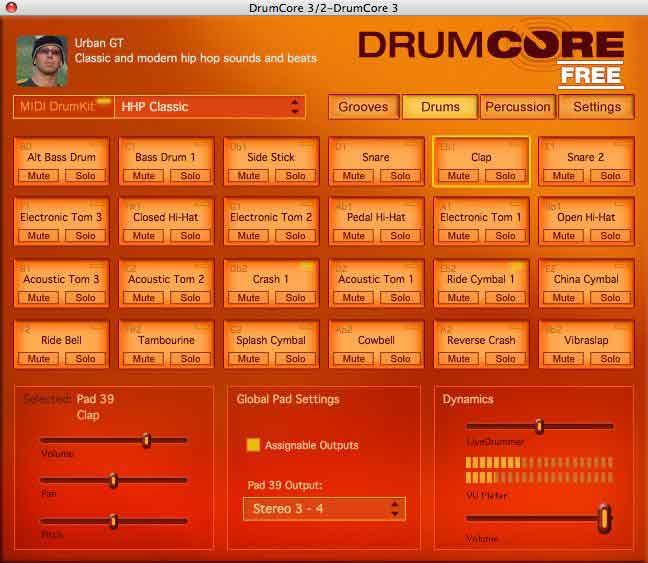
Task: Open the Pad 39 Output Stereo 3-4 dropdown
Action: (x=324, y=509)
